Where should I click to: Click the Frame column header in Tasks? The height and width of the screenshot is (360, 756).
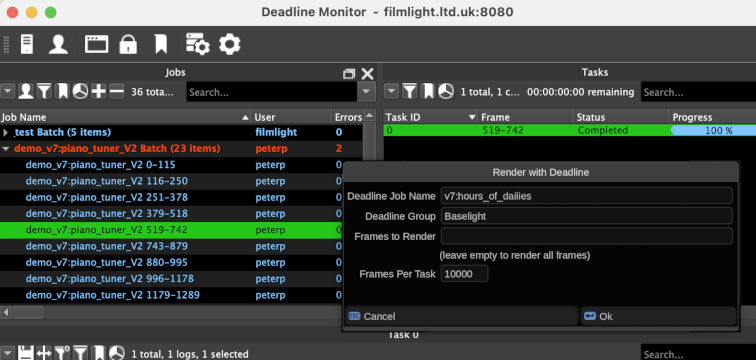point(526,117)
